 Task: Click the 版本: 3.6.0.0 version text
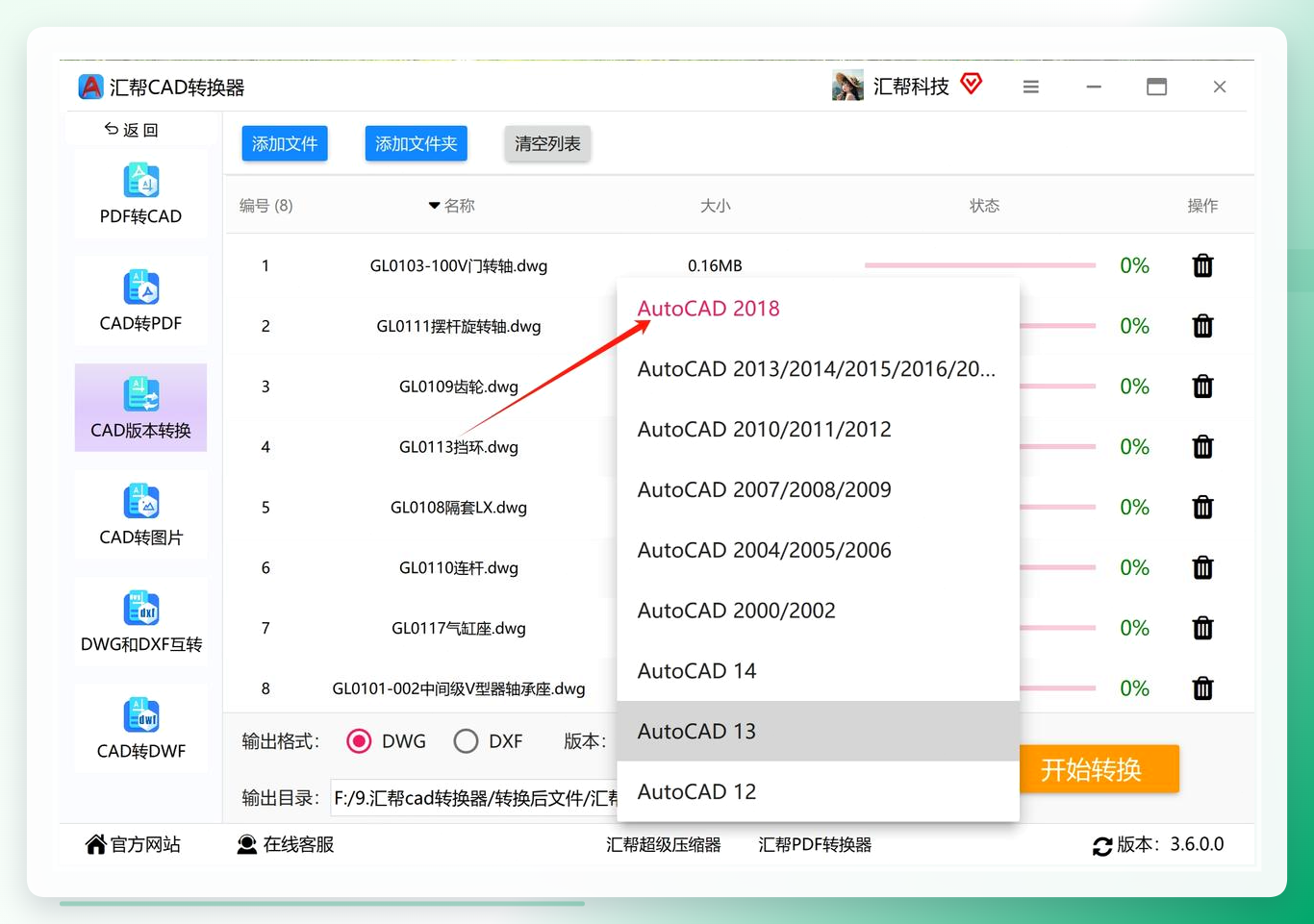point(1171,844)
